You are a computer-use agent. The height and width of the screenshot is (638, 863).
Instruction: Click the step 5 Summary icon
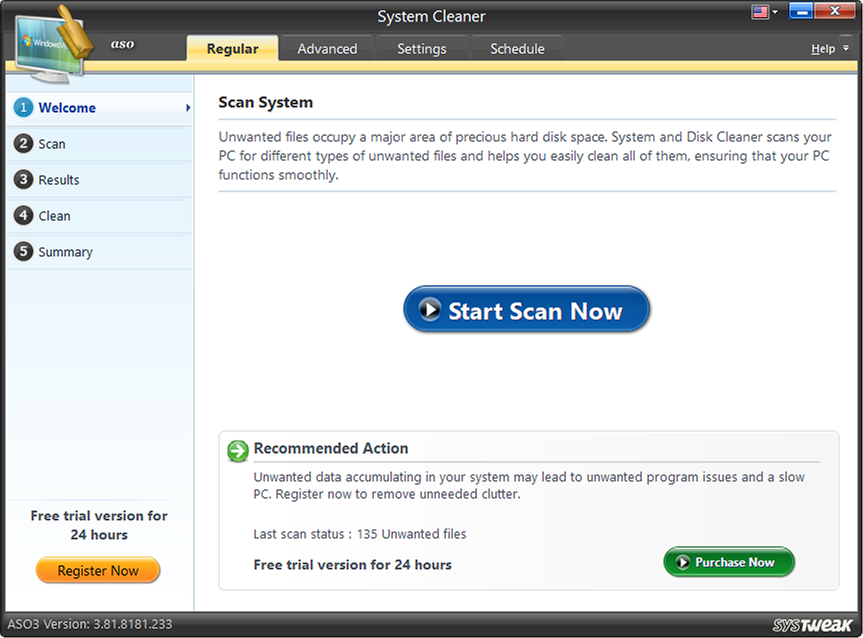[x=22, y=252]
